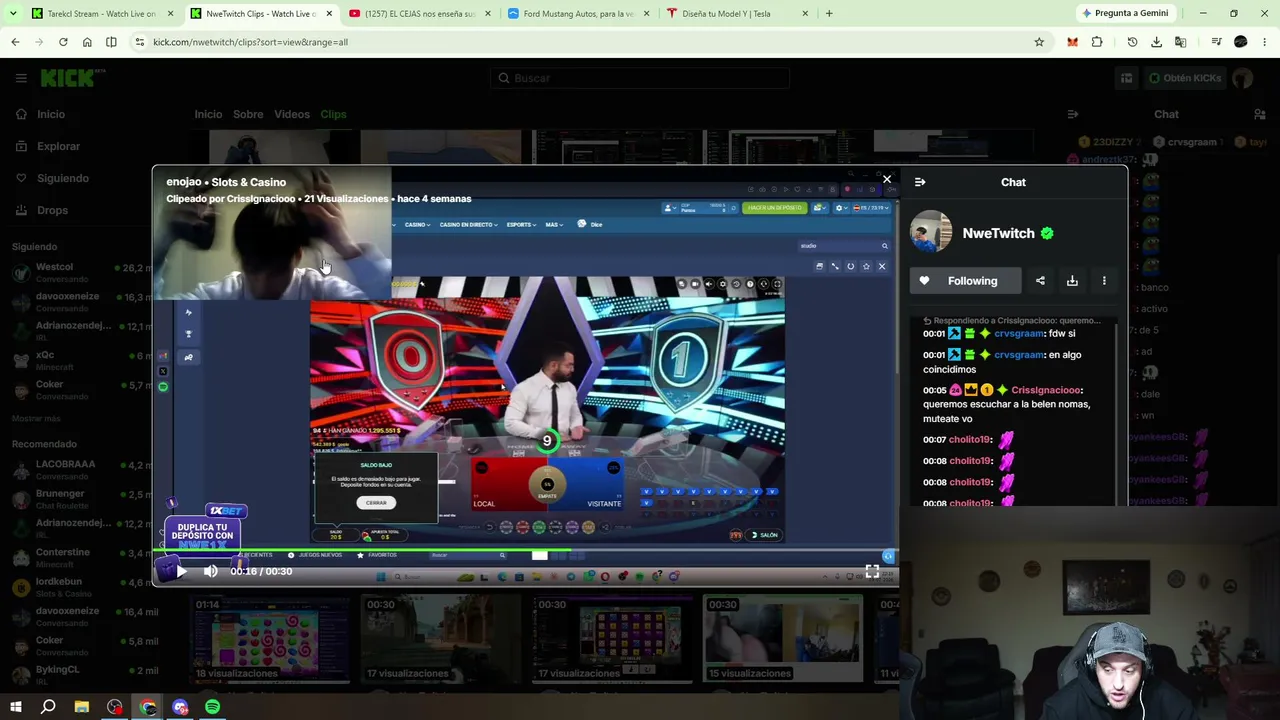Open Windows taskbar search
The height and width of the screenshot is (720, 1280).
48,707
